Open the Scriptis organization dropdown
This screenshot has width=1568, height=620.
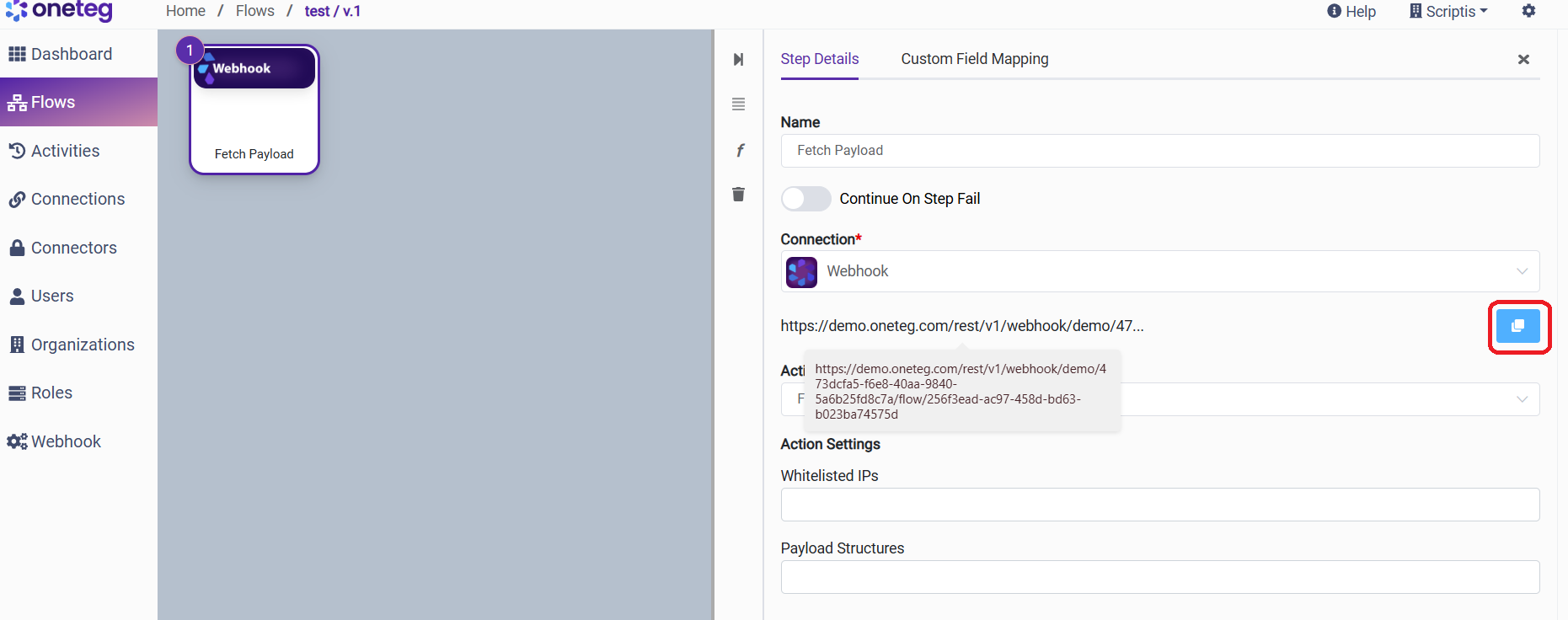click(x=1448, y=11)
